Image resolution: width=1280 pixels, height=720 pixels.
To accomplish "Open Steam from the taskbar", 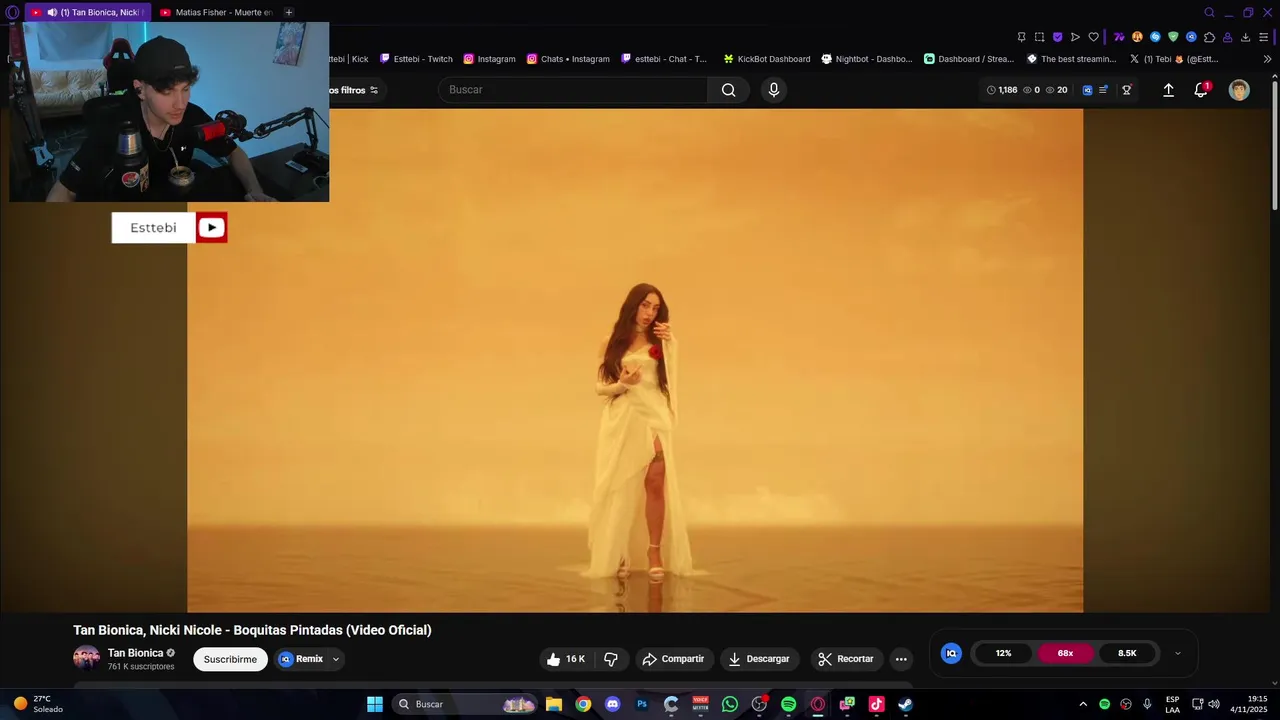I will coord(905,704).
